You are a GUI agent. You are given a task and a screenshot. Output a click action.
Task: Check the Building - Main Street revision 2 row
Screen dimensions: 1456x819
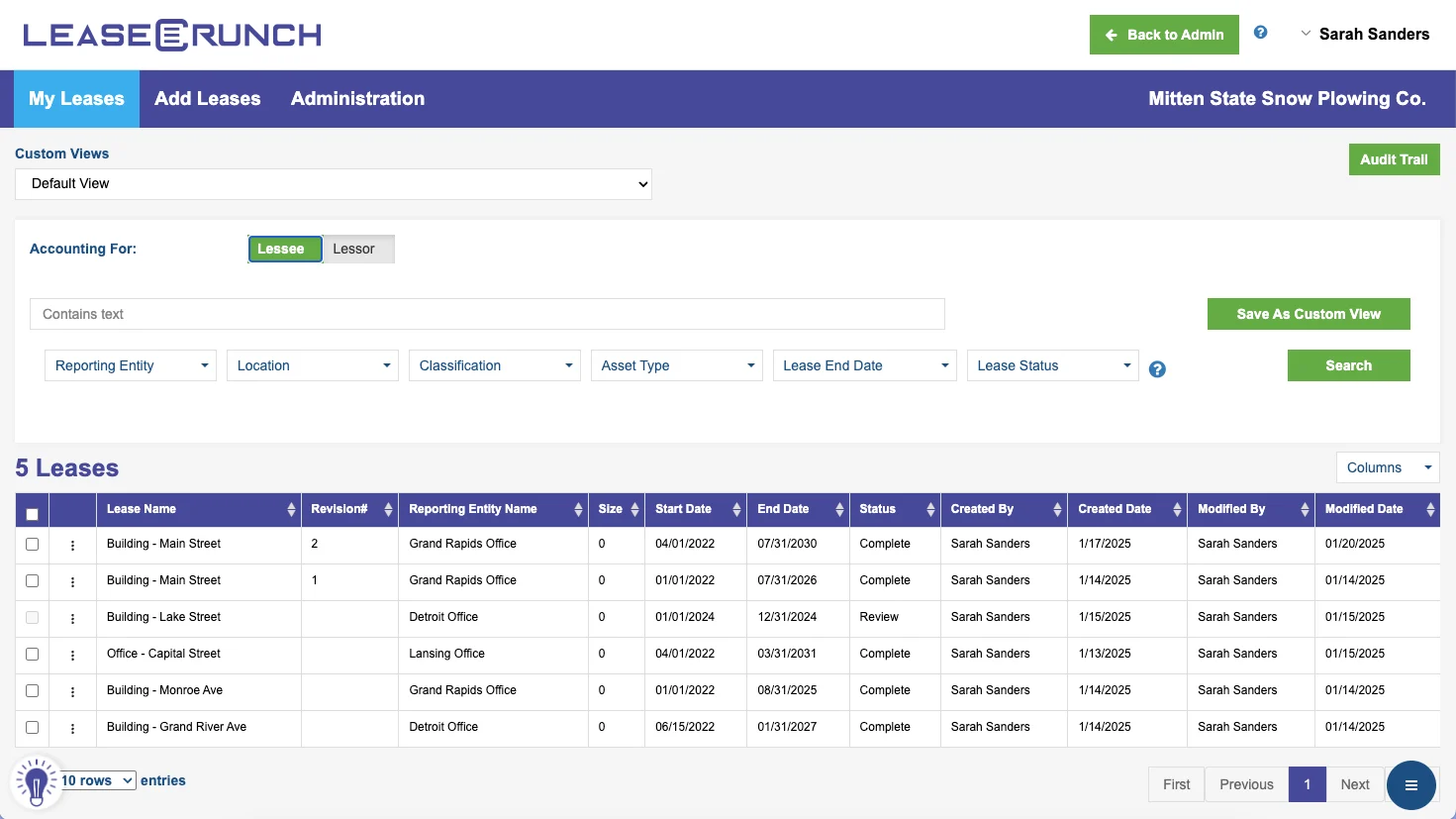click(32, 544)
